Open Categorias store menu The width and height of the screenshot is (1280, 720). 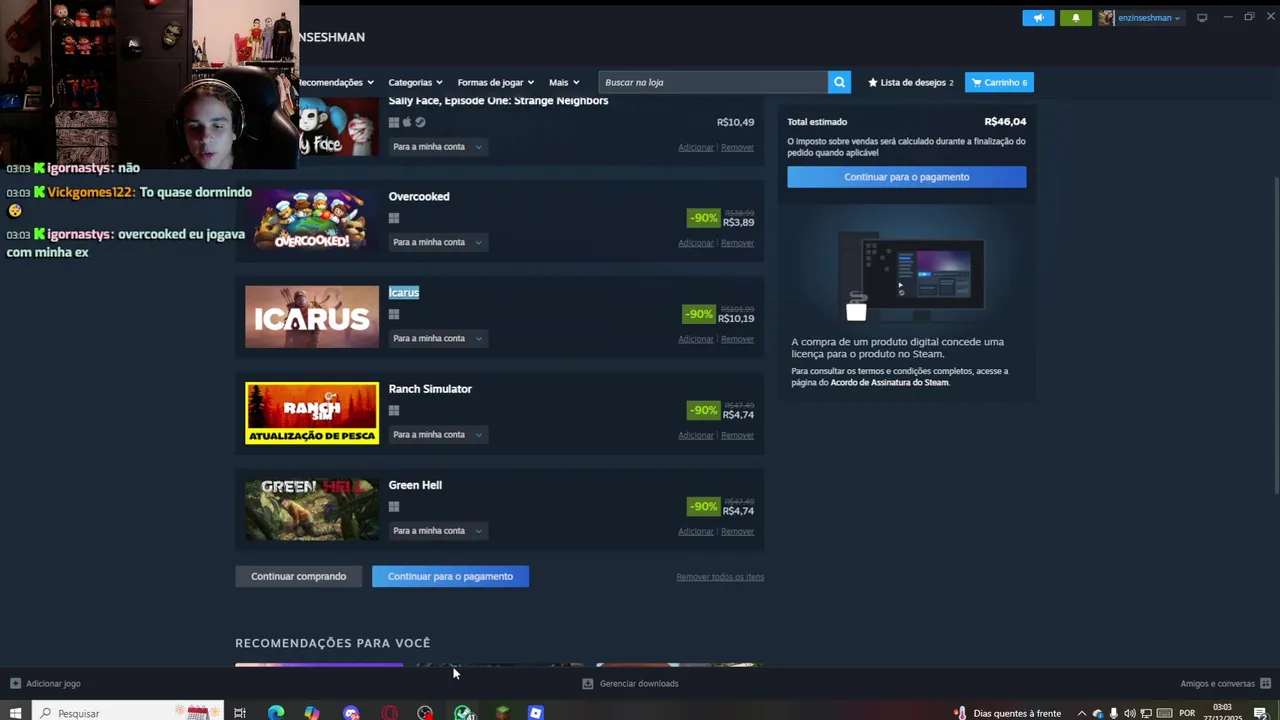pyautogui.click(x=415, y=82)
